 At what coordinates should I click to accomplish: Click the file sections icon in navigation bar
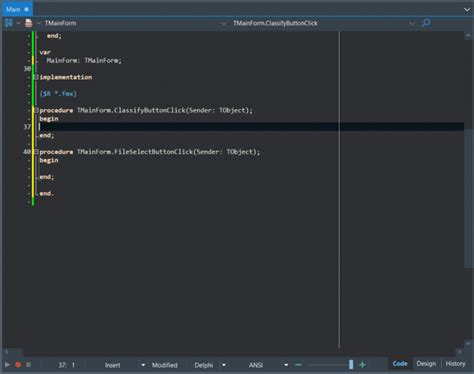(x=8, y=23)
